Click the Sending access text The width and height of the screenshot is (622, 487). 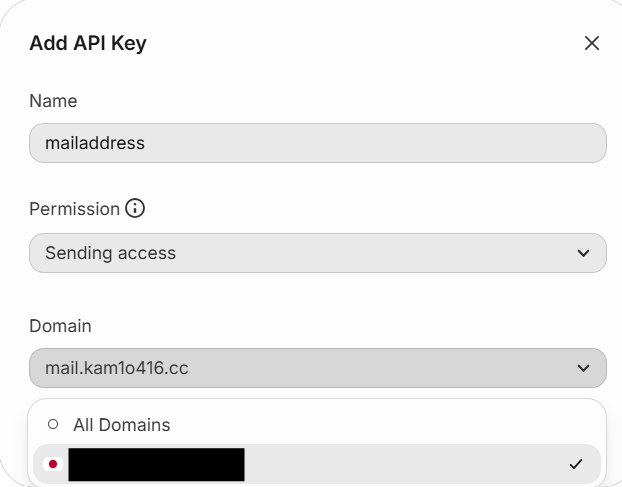pos(110,253)
